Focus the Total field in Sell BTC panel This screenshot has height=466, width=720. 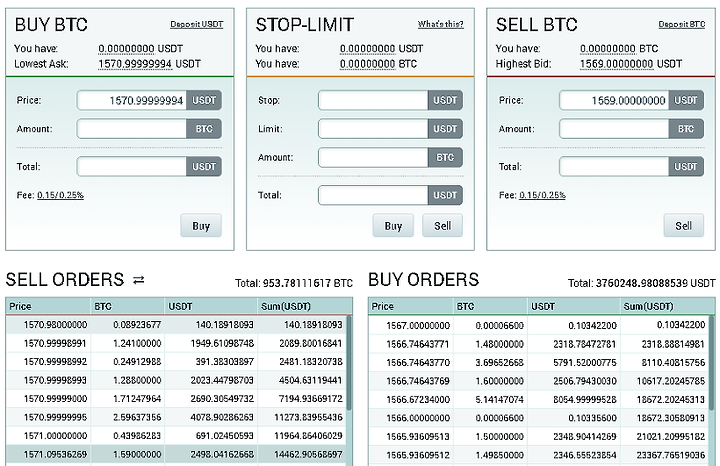[x=614, y=166]
